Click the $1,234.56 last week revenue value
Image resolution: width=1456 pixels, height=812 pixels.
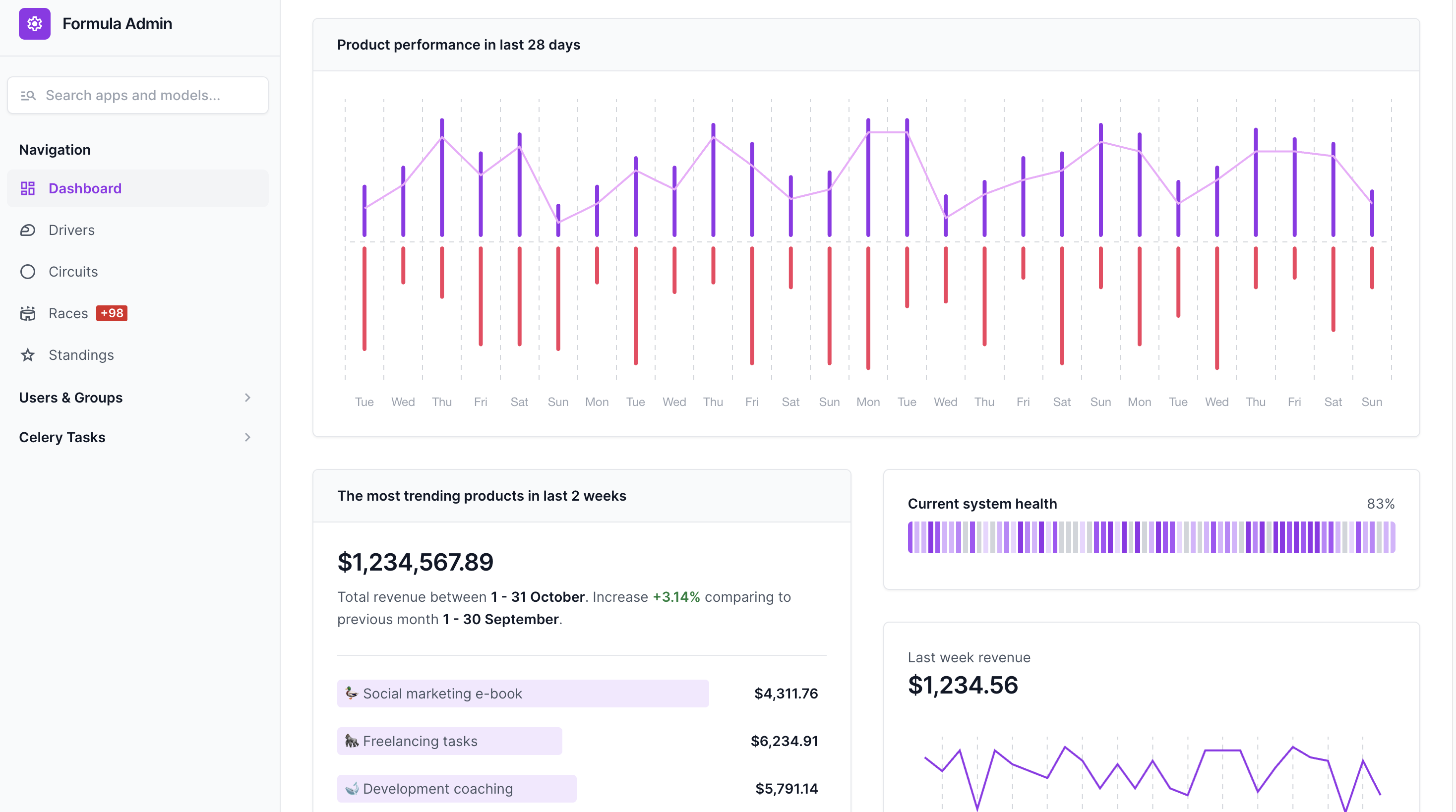click(x=963, y=685)
